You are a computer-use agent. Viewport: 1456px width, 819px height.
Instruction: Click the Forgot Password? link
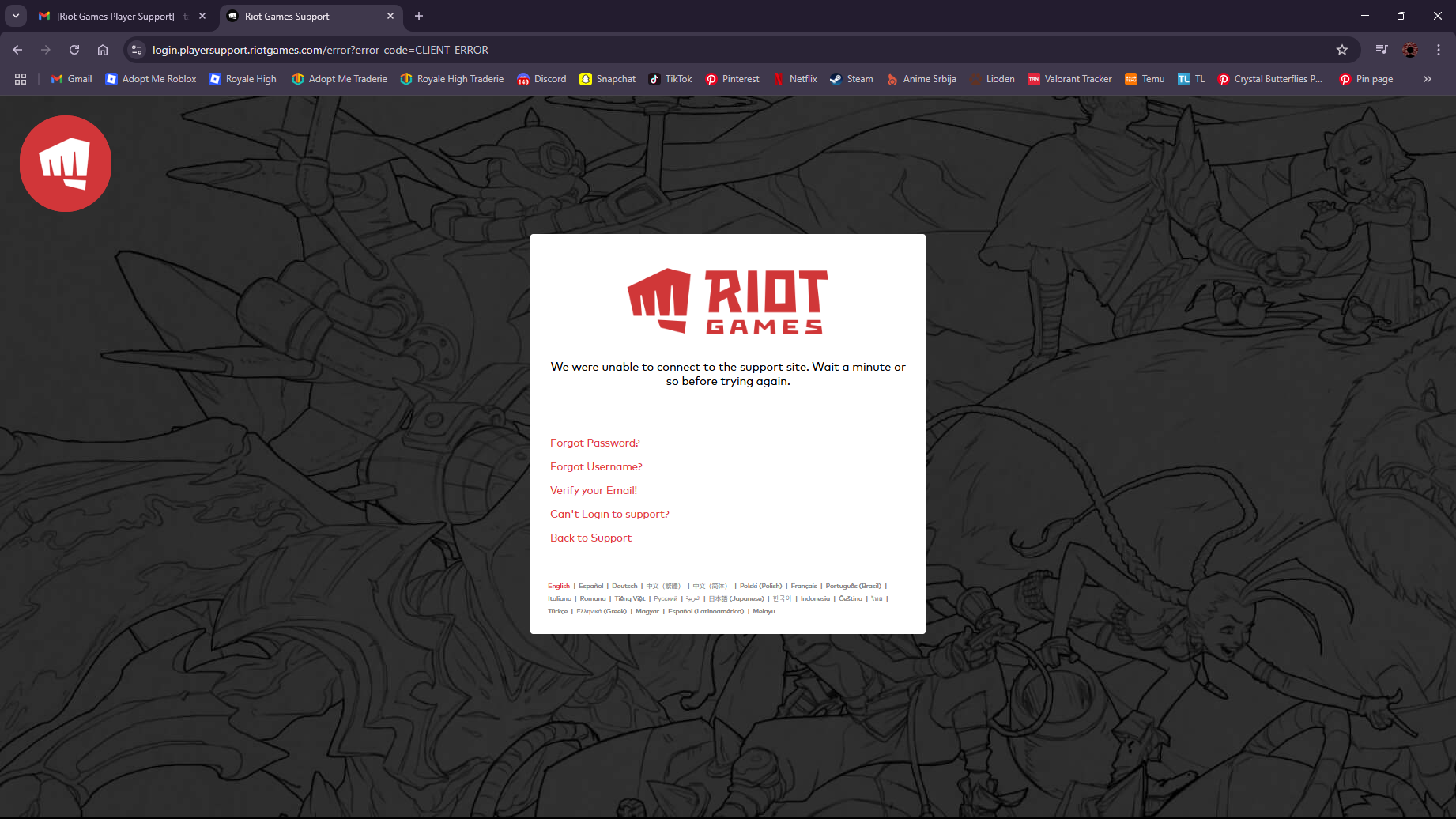[595, 443]
